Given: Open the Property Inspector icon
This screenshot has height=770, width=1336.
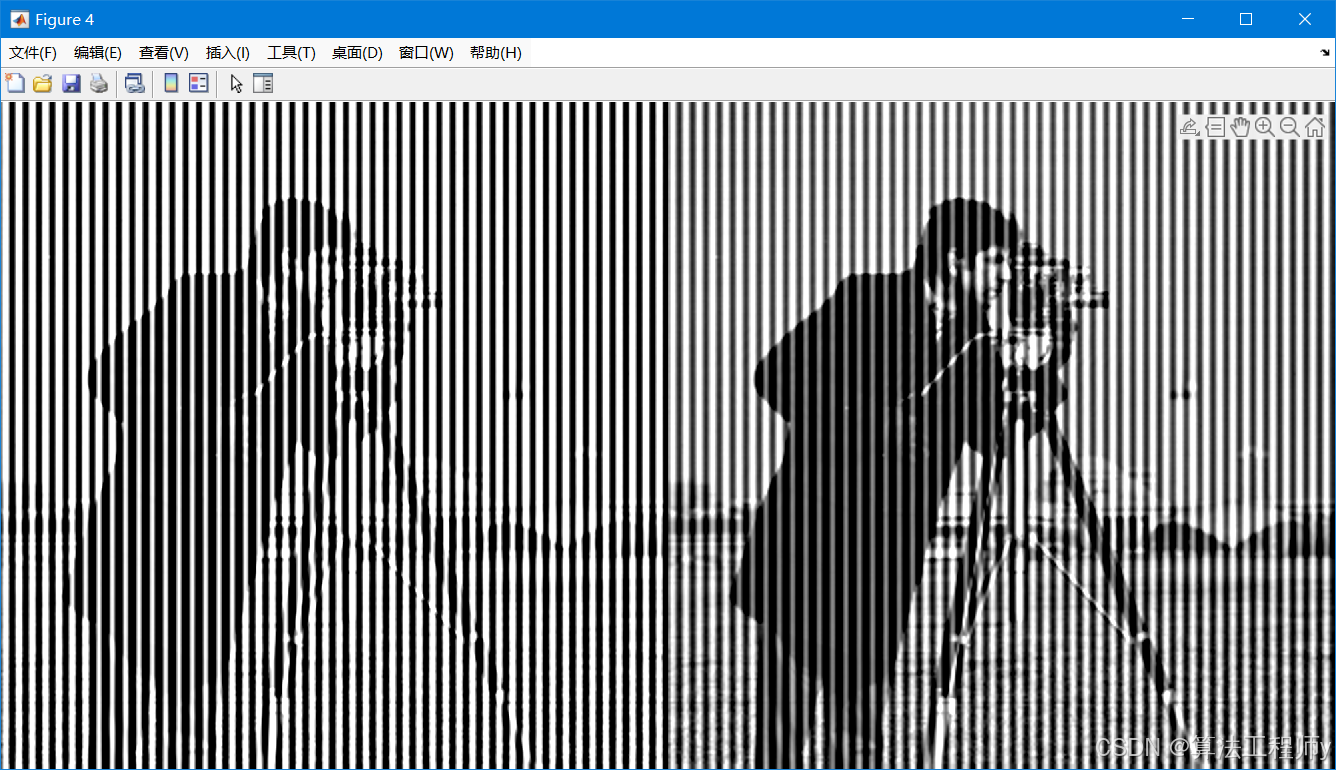Looking at the screenshot, I should (263, 84).
